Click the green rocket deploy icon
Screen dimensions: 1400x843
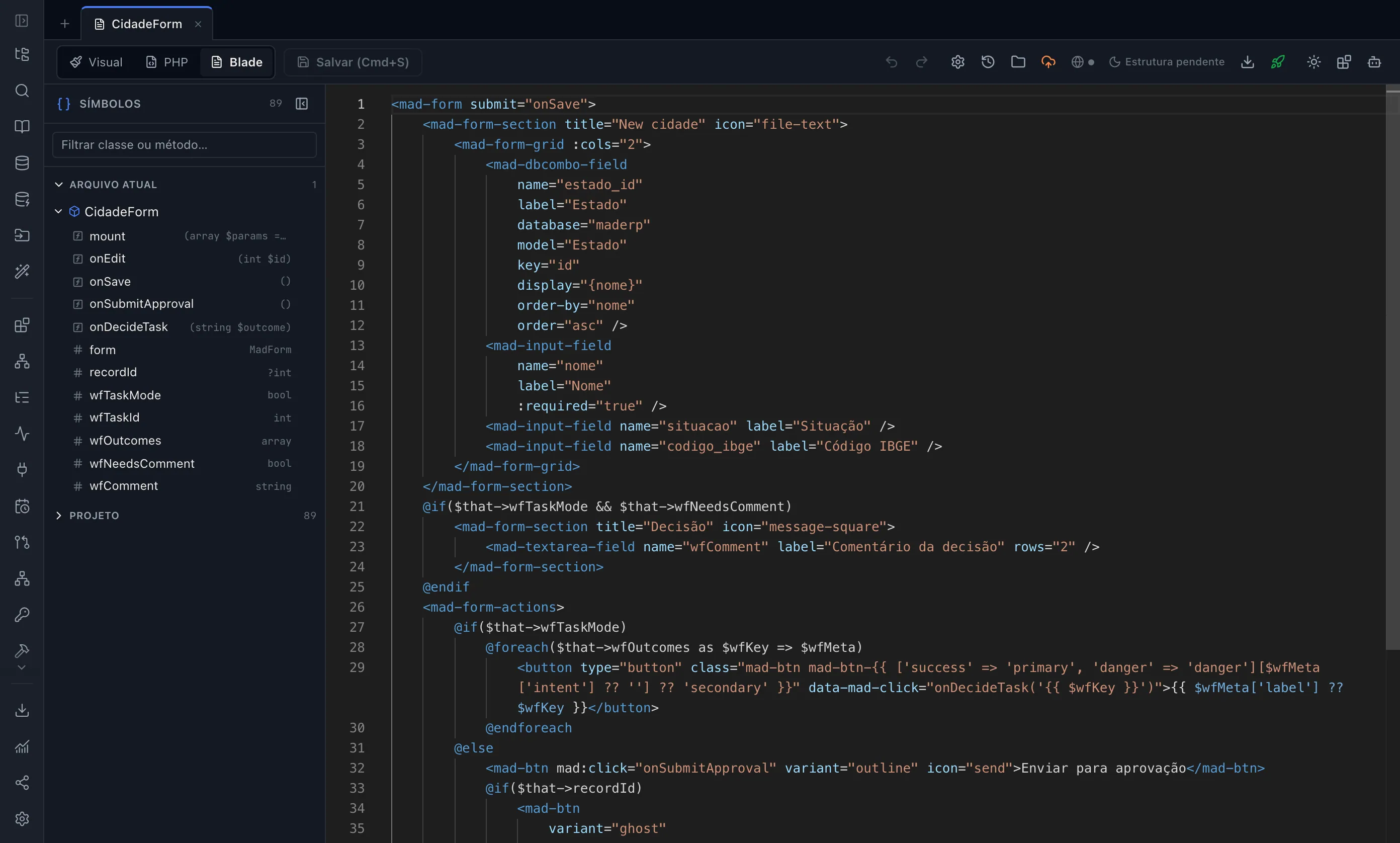click(1278, 62)
